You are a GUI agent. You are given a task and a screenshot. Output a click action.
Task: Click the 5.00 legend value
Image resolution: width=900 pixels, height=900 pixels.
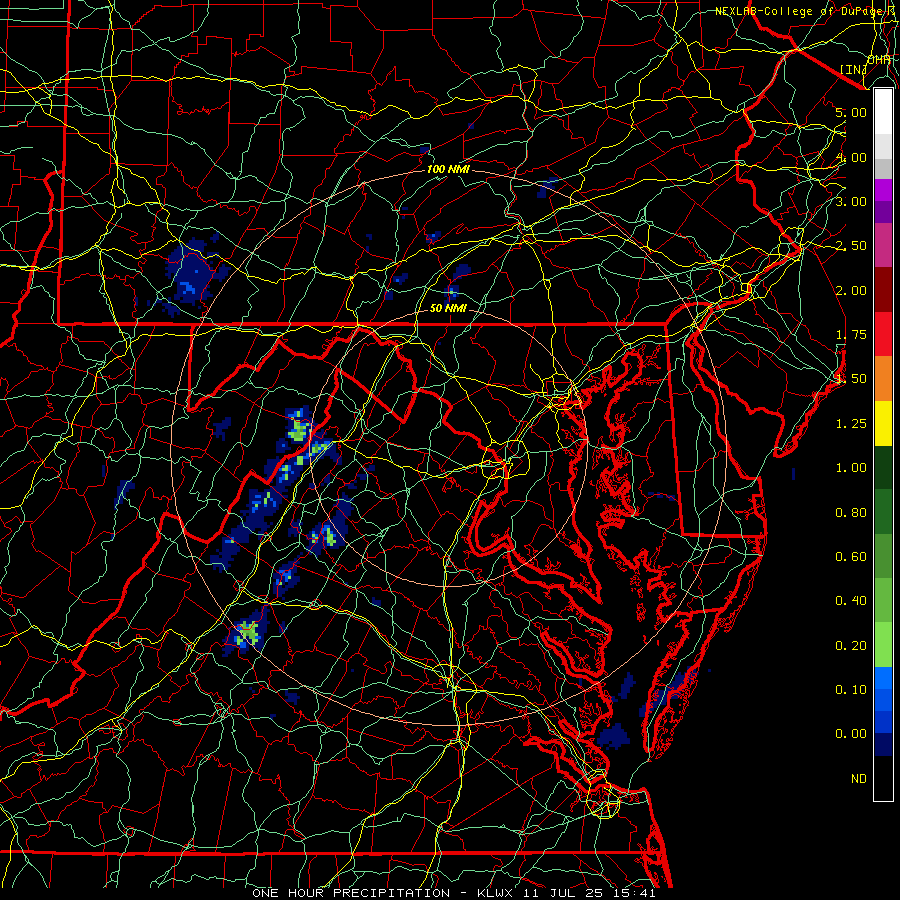(851, 112)
